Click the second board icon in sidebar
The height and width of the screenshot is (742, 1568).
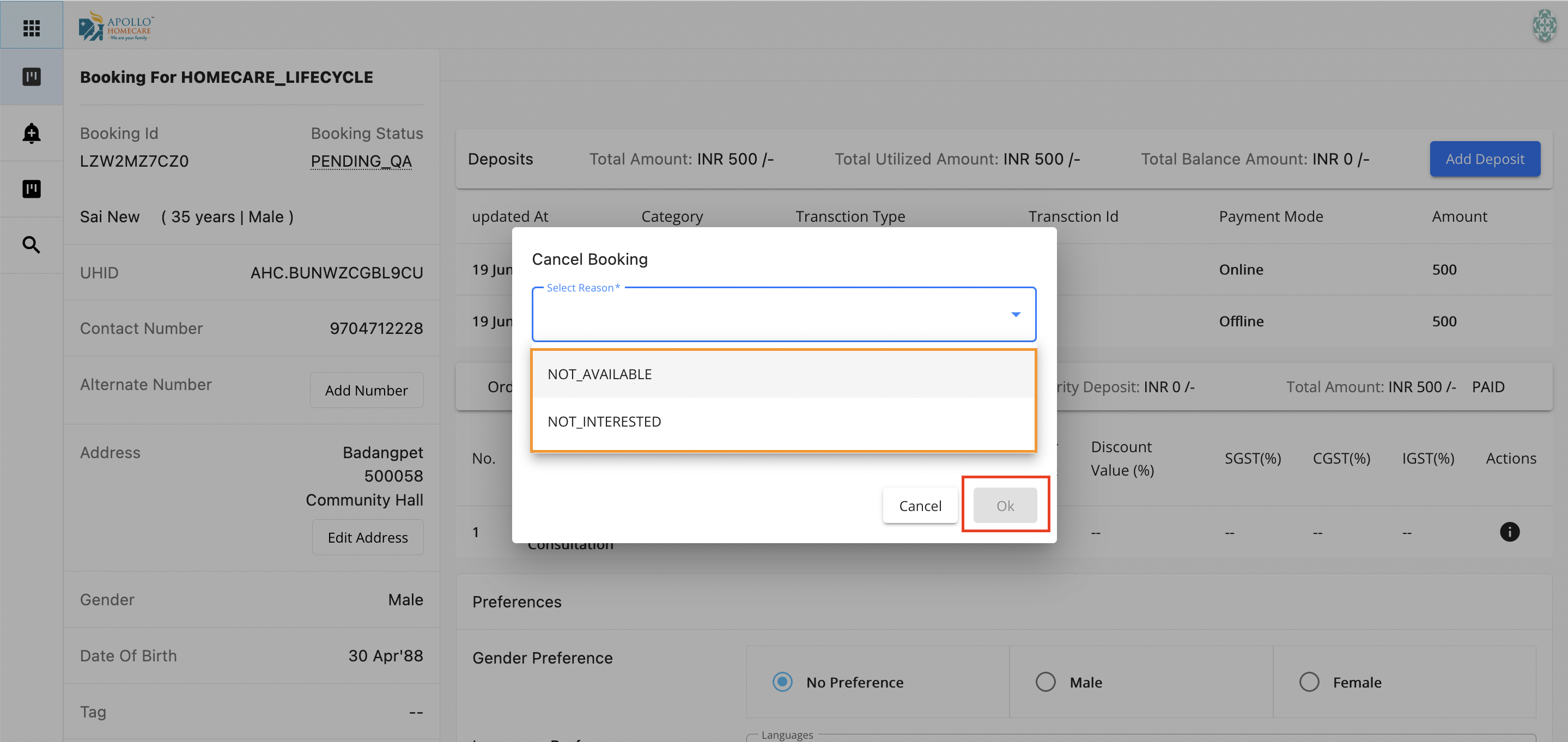[x=31, y=188]
